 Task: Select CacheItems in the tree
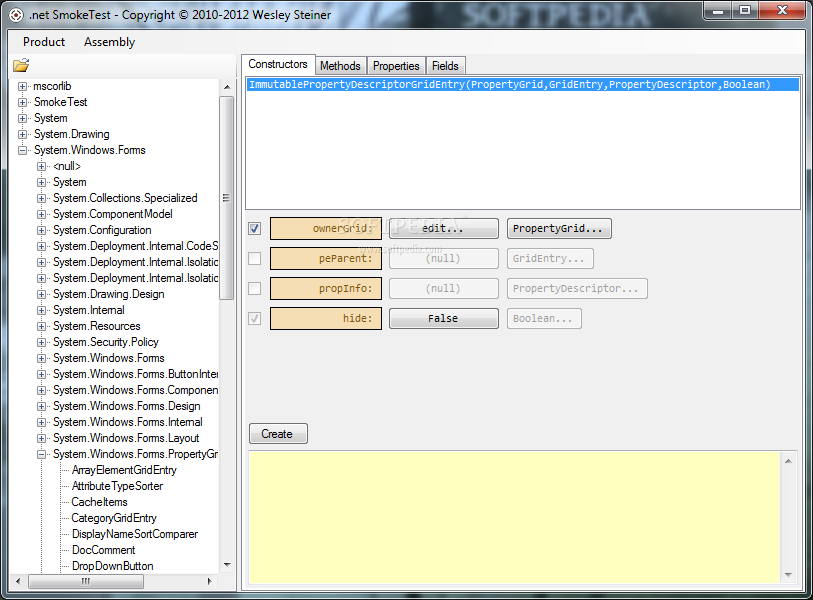[x=100, y=502]
